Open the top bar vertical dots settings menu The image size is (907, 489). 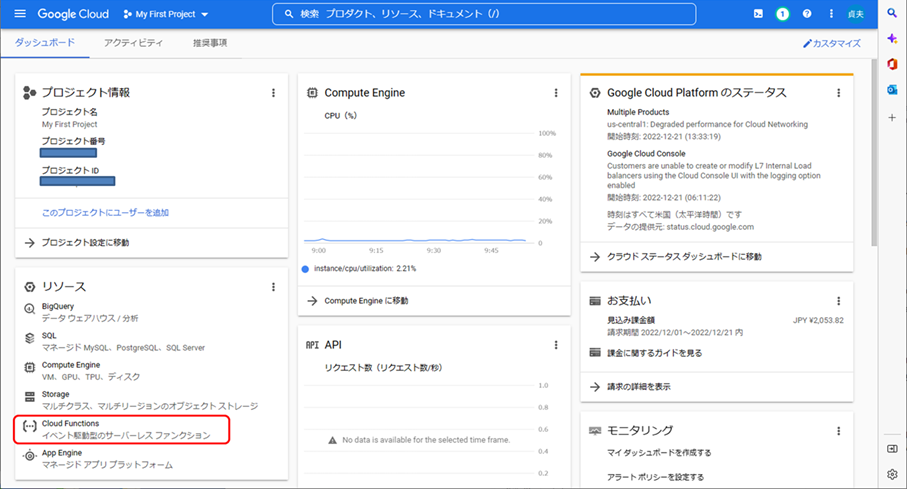831,14
